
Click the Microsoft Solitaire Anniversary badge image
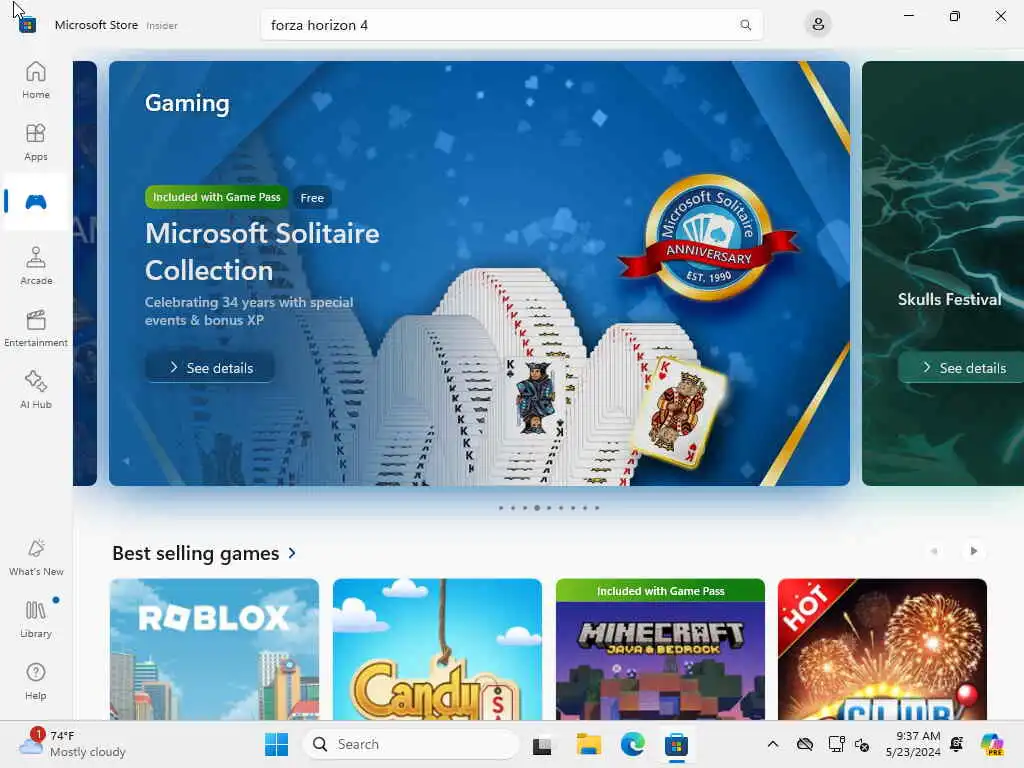(709, 238)
